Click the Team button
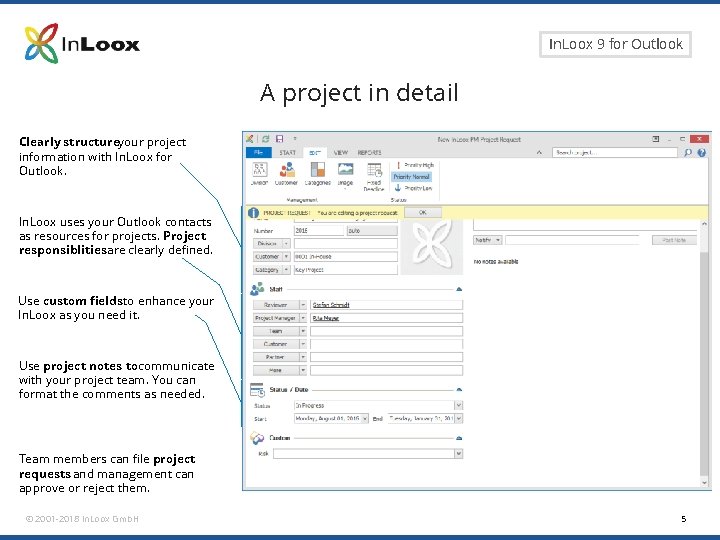This screenshot has height=540, width=720. point(276,331)
